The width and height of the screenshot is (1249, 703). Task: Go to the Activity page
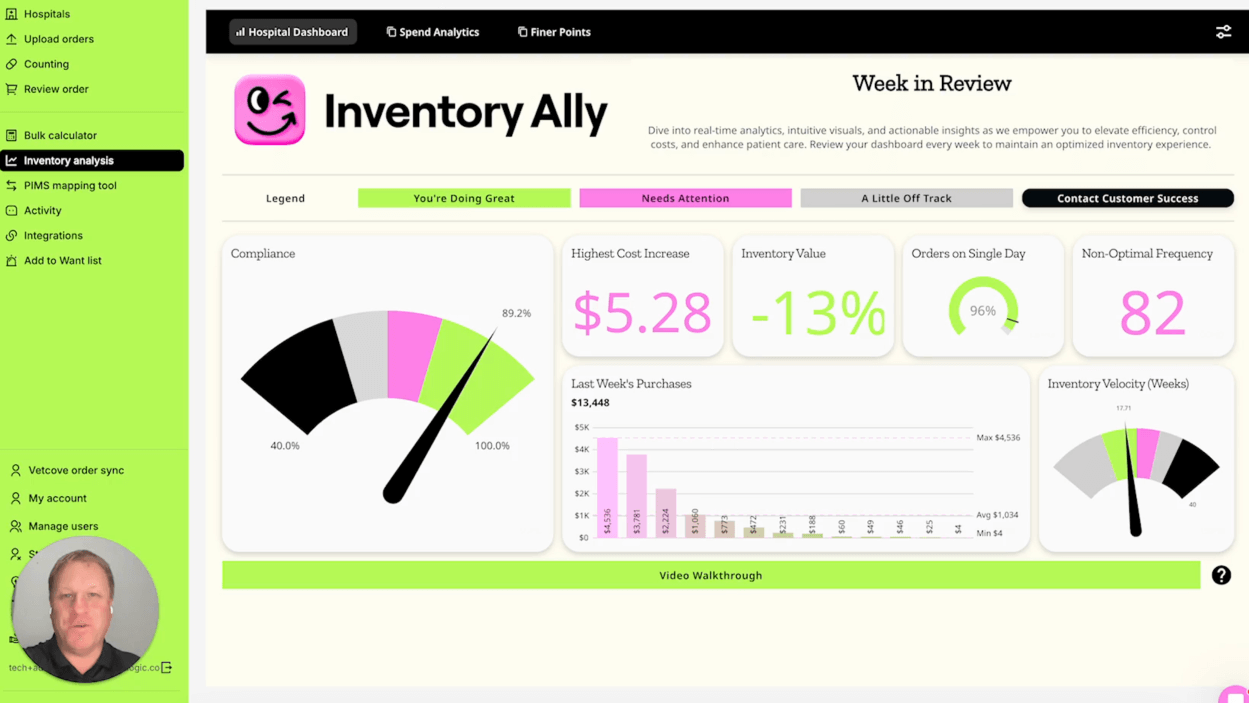tap(43, 210)
